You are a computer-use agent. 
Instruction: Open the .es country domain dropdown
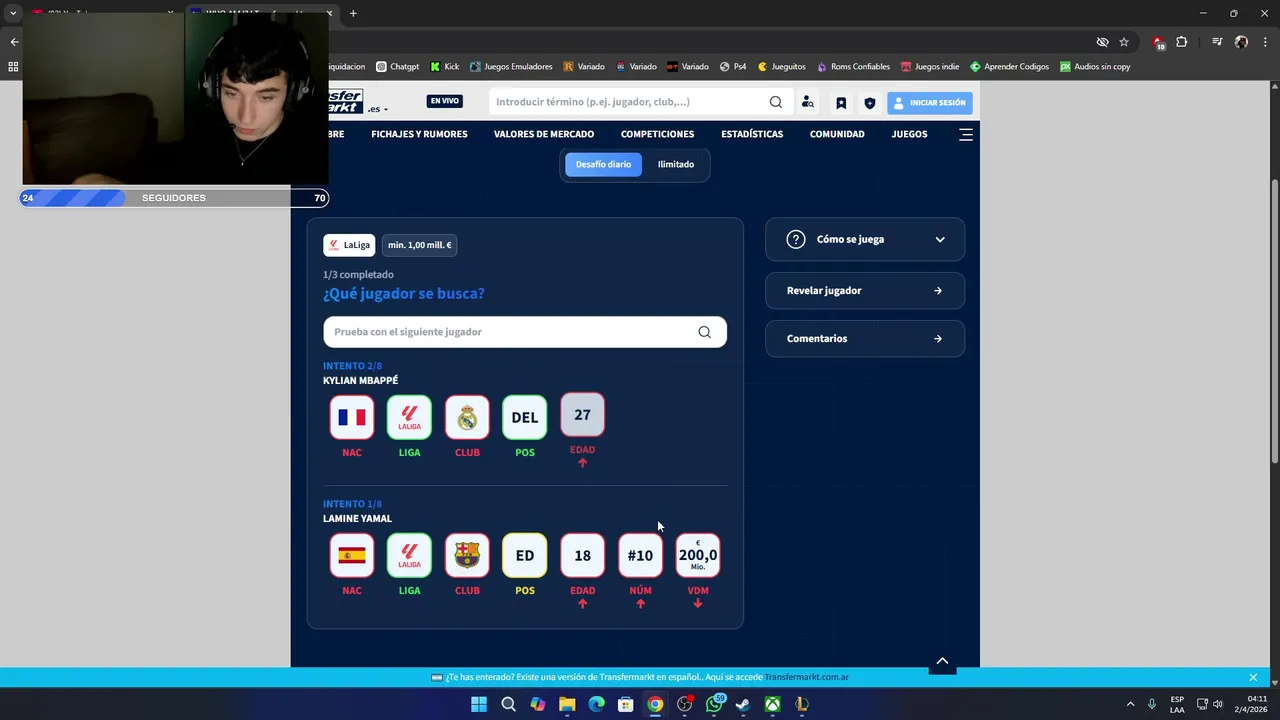(378, 109)
